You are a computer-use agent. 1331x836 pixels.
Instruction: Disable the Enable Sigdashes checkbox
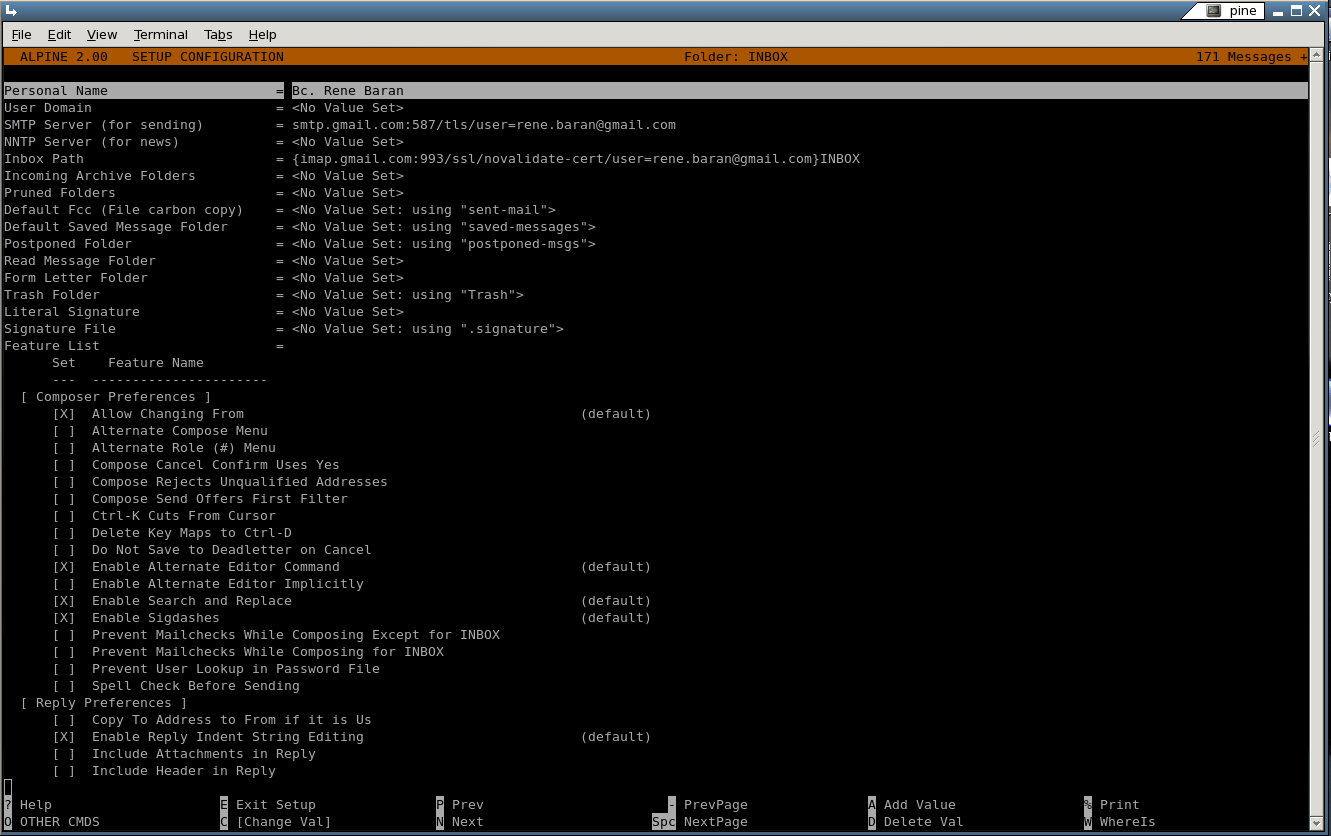pyautogui.click(x=64, y=618)
